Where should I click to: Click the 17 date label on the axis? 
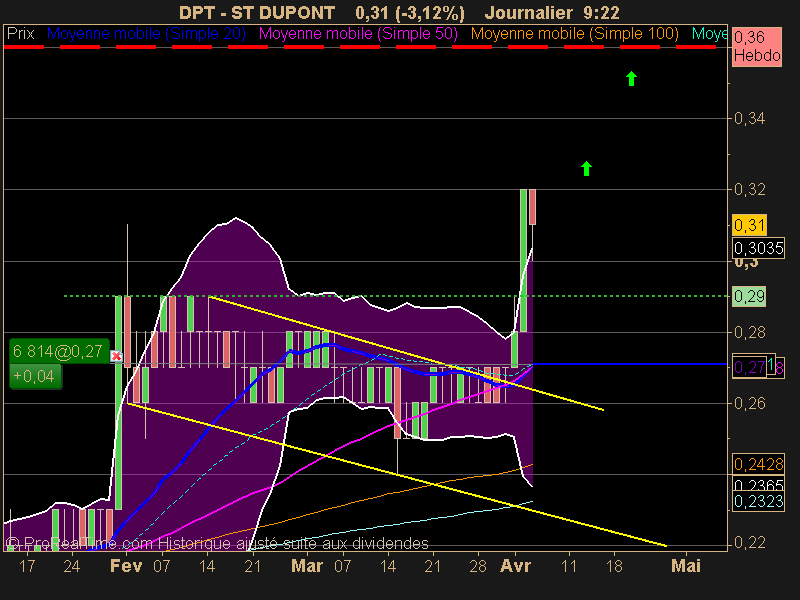coord(27,566)
